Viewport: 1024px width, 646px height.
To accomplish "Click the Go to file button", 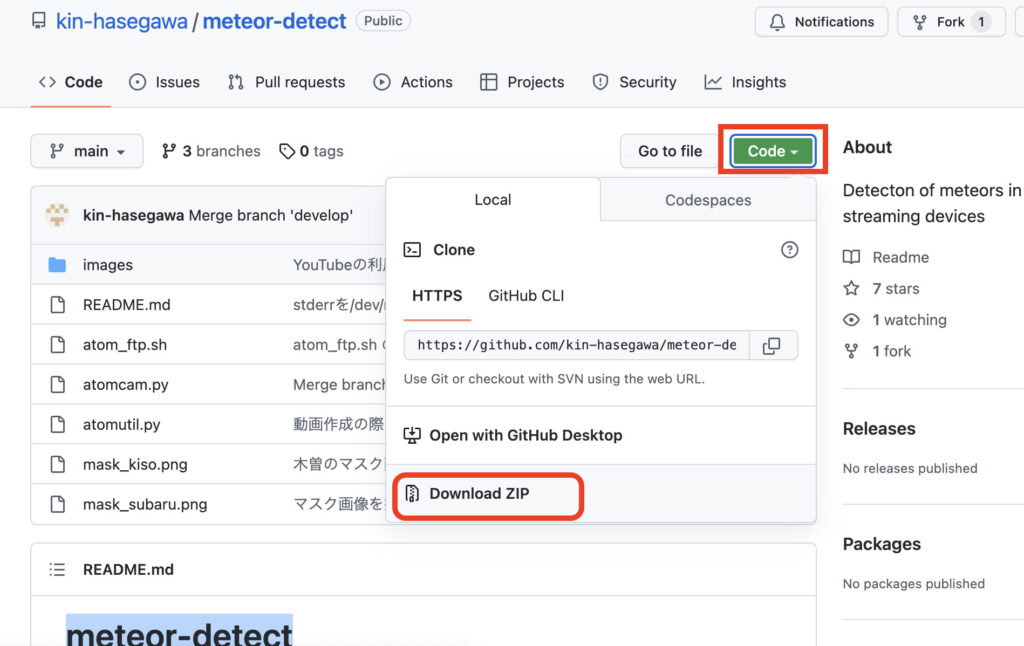I will (x=670, y=152).
